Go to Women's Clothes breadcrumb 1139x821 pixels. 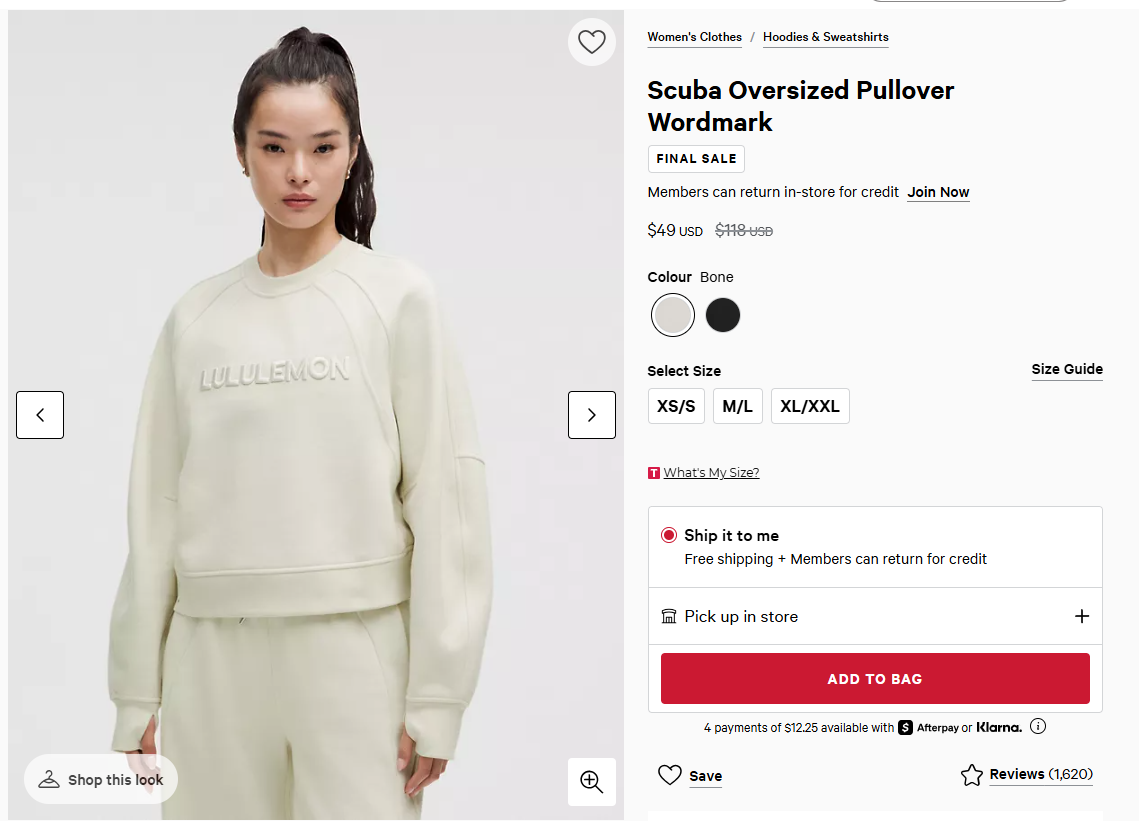pos(694,37)
